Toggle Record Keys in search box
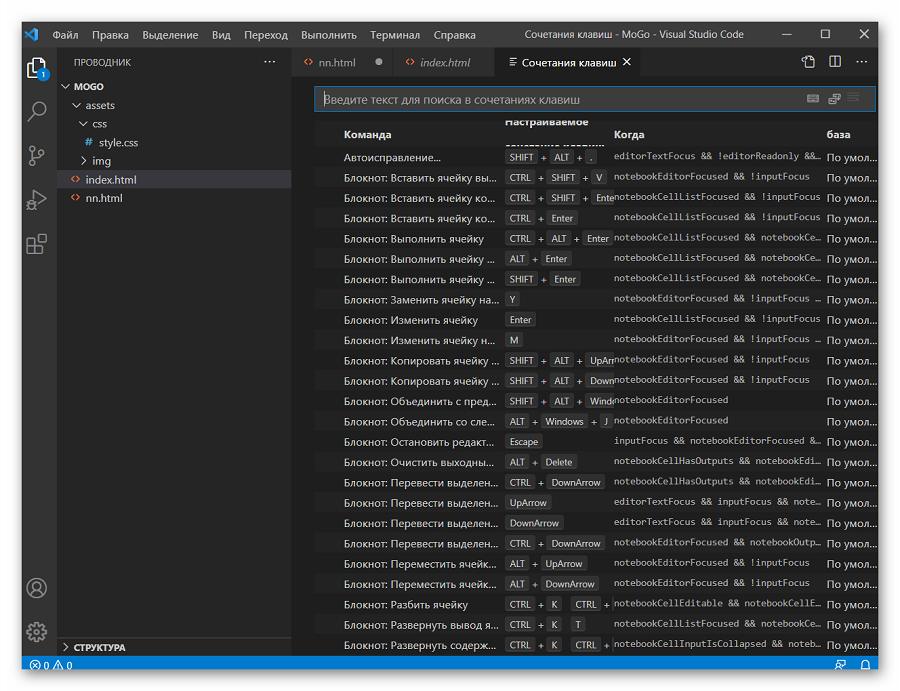900x691 pixels. tap(813, 99)
